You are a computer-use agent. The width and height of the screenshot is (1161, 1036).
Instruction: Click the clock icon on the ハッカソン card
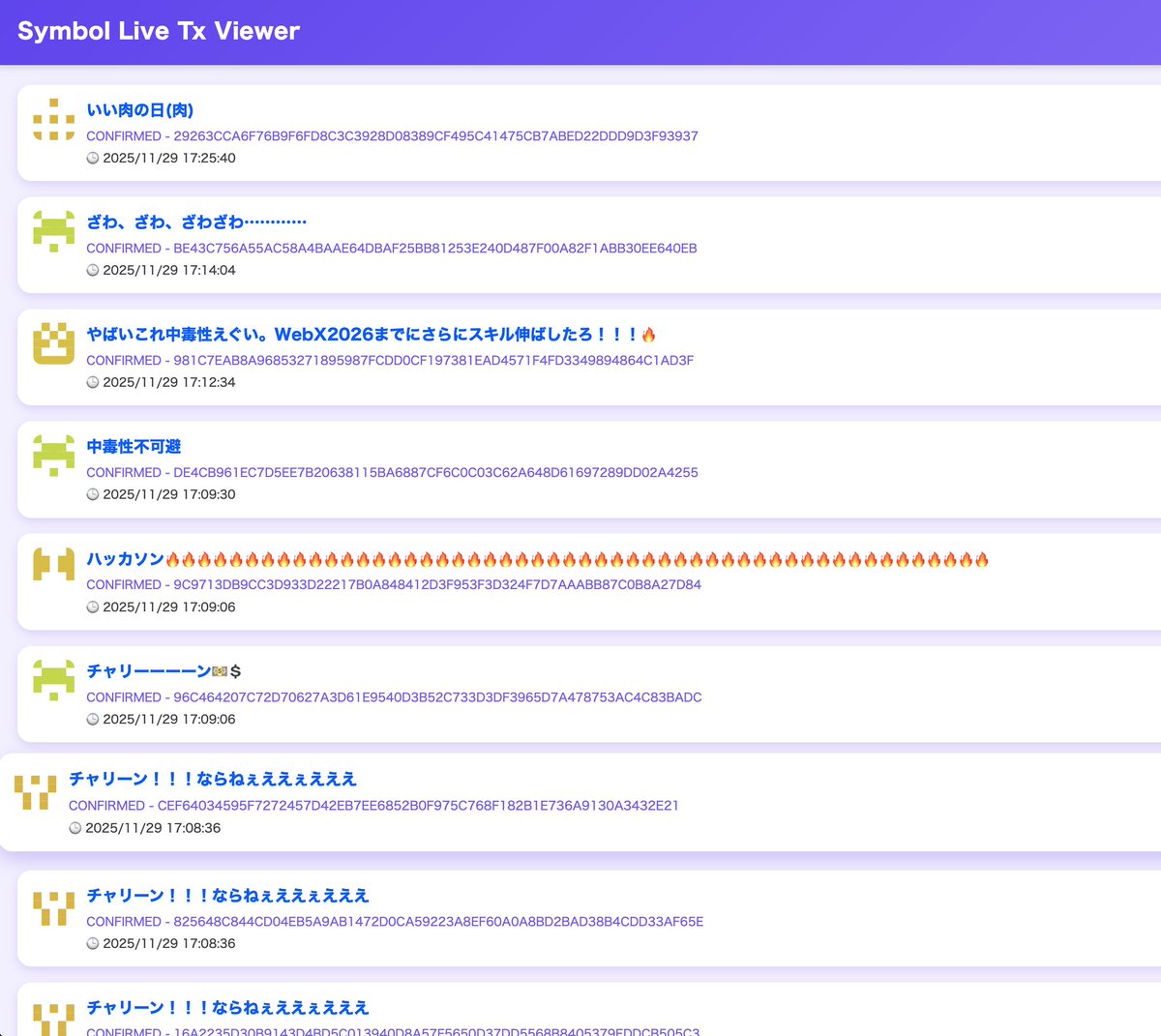(x=93, y=607)
